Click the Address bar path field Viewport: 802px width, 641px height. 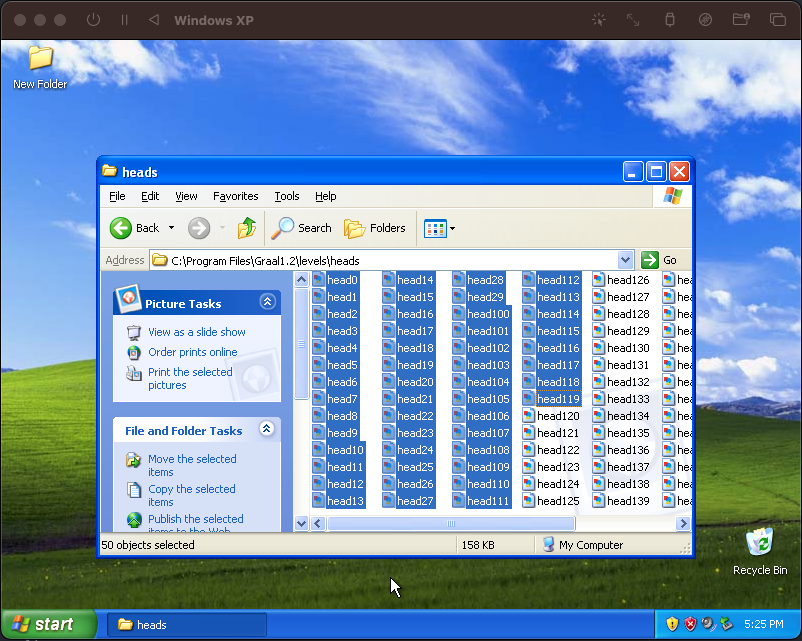pyautogui.click(x=390, y=260)
